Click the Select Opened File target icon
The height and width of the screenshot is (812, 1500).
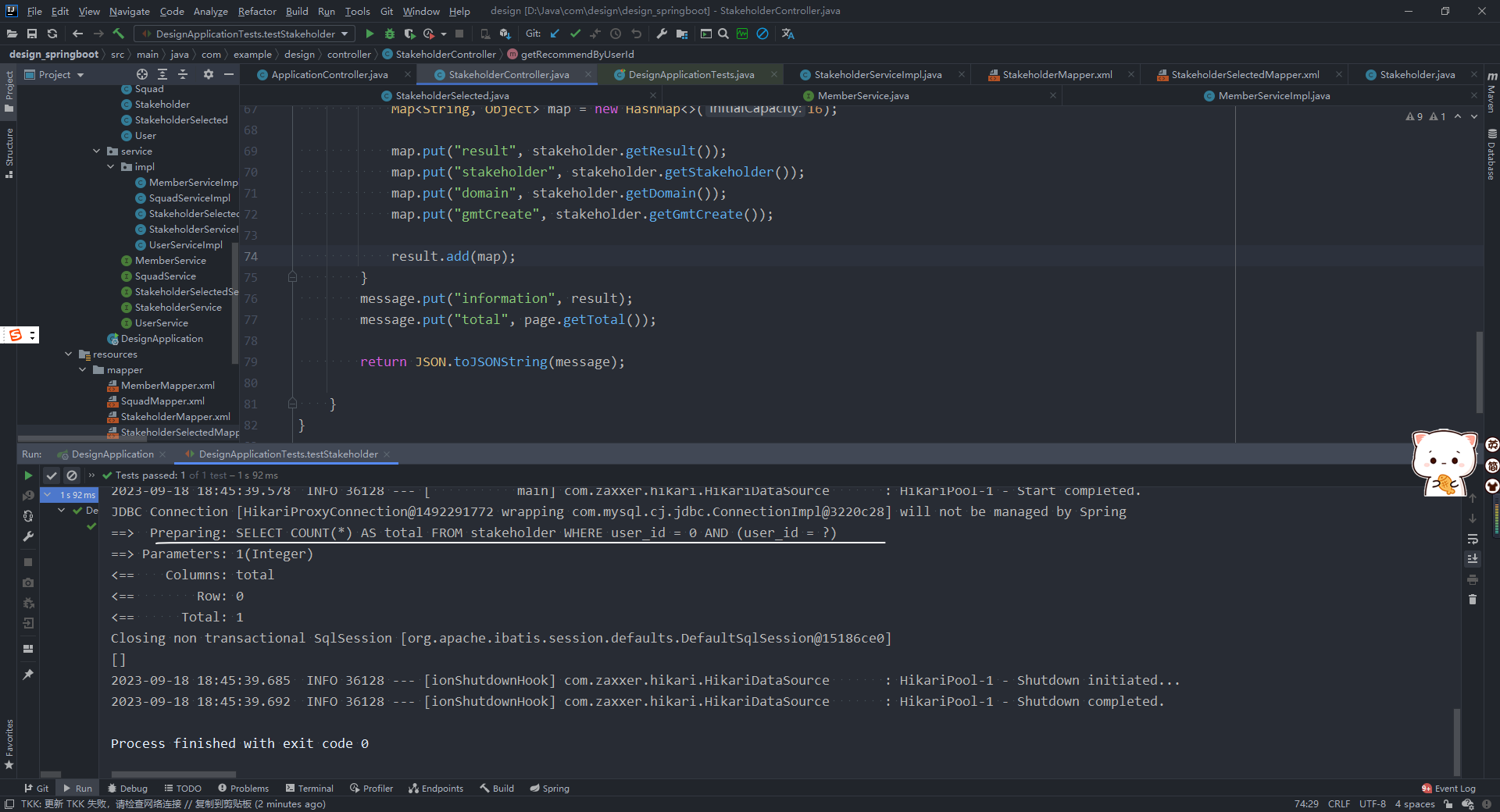pyautogui.click(x=142, y=74)
